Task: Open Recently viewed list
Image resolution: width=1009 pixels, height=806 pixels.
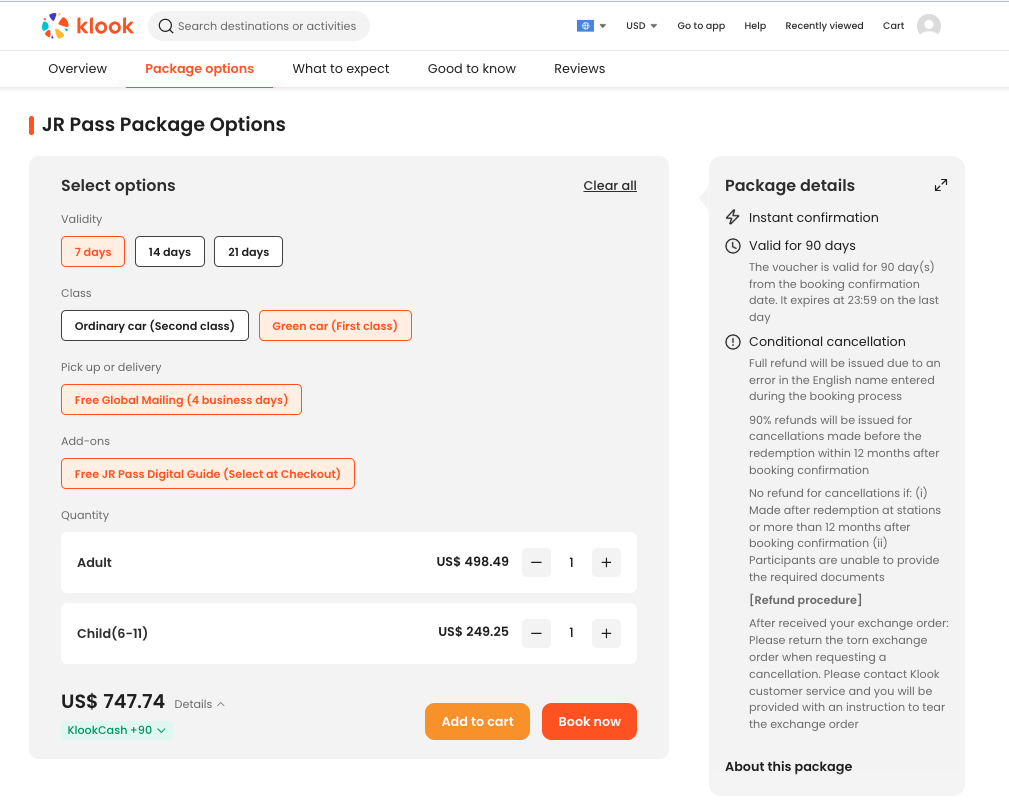Action: [x=824, y=26]
